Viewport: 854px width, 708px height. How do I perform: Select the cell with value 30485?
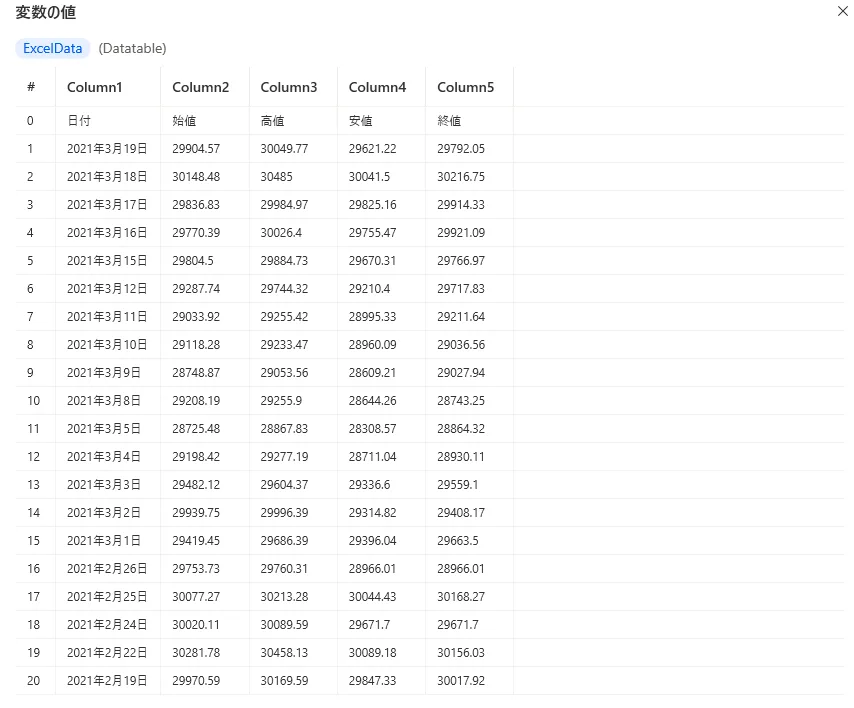[276, 177]
